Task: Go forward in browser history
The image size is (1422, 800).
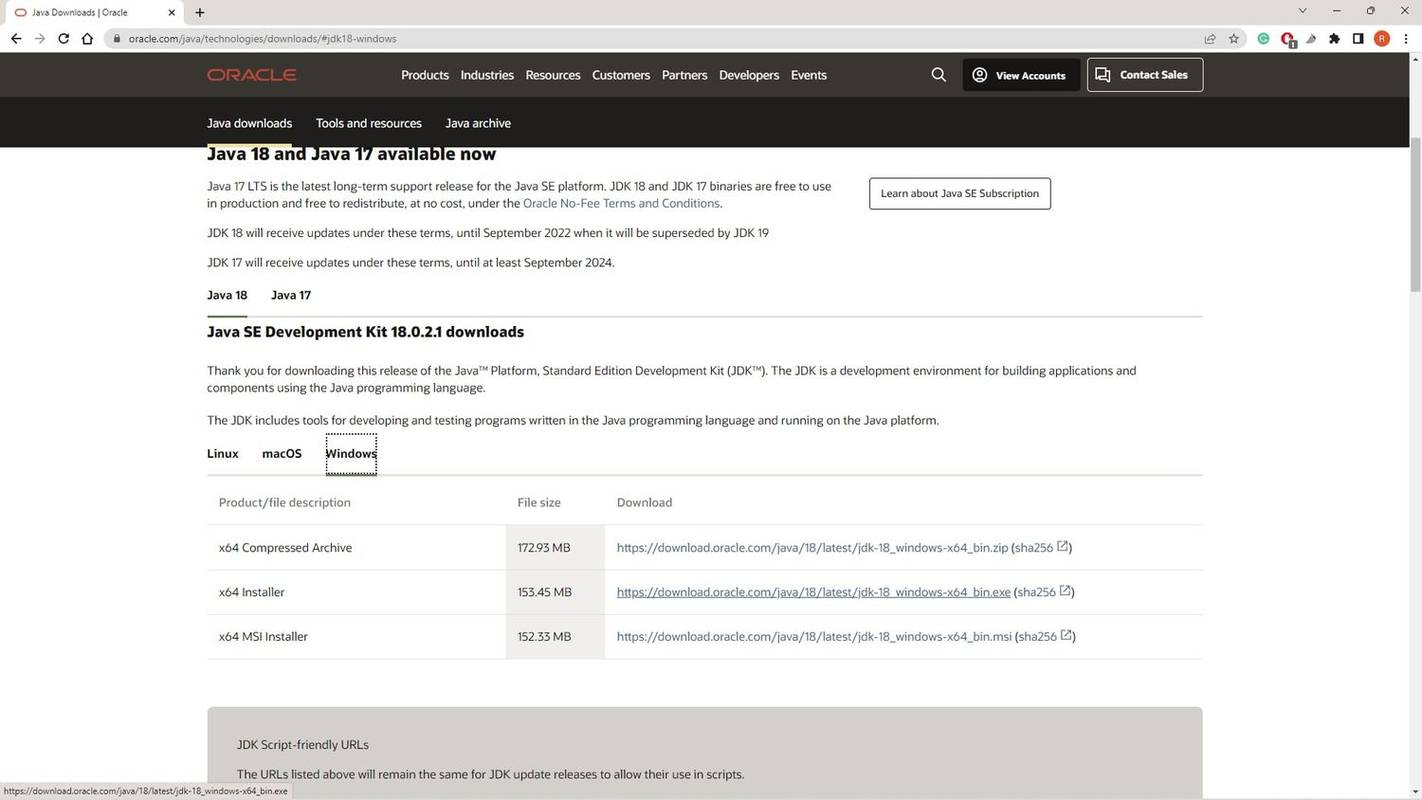Action: point(40,39)
